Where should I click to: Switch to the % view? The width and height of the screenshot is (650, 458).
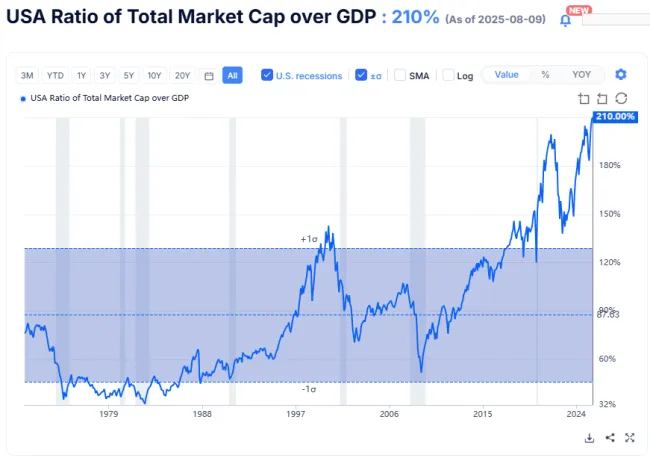click(545, 75)
